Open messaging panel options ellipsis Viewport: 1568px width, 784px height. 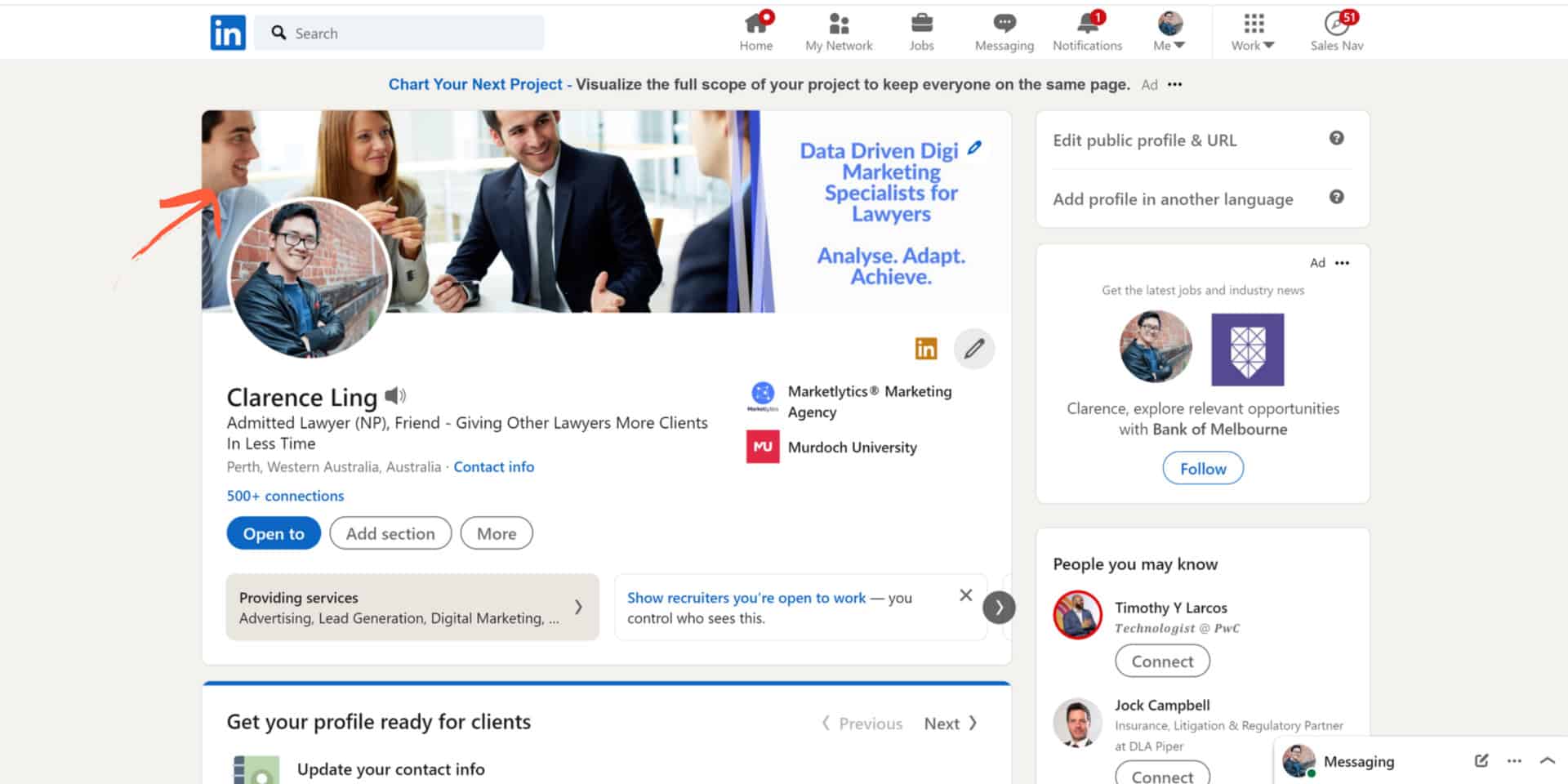coord(1514,760)
